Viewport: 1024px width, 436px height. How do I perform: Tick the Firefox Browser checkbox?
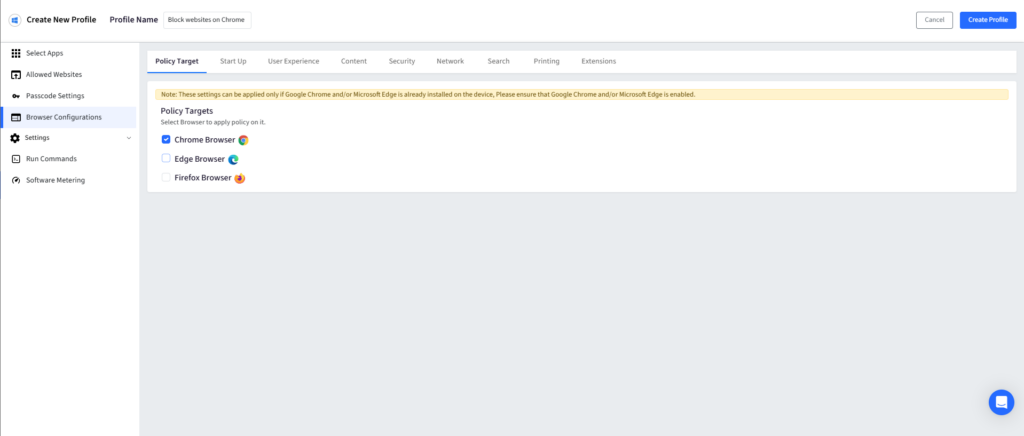(x=166, y=177)
